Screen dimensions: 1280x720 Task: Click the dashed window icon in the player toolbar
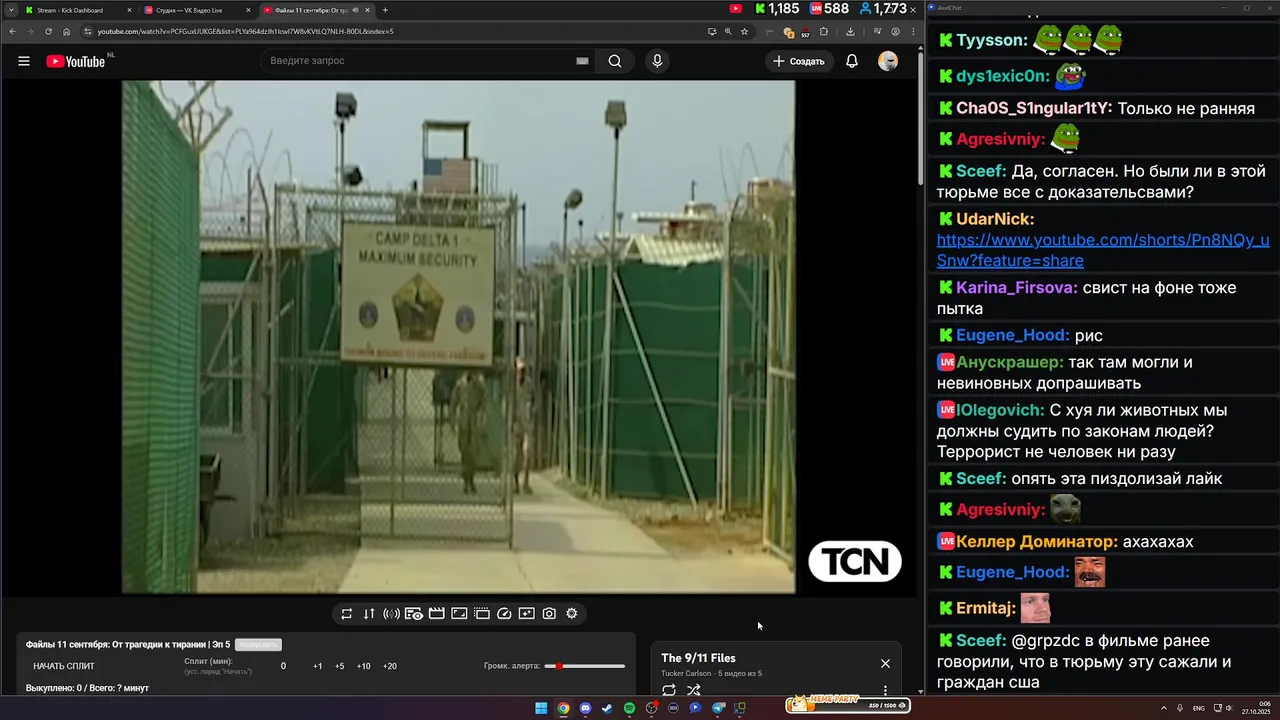coord(481,614)
